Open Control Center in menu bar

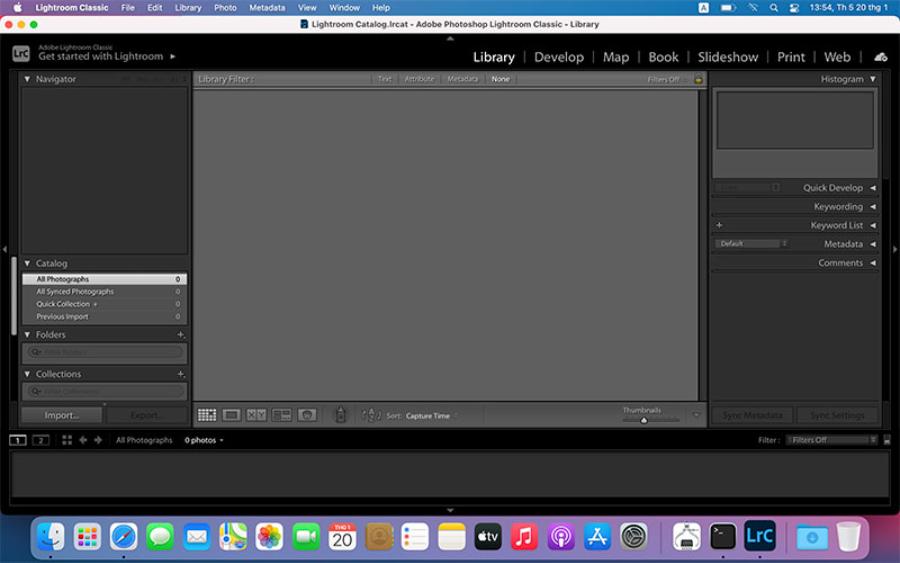pos(794,7)
